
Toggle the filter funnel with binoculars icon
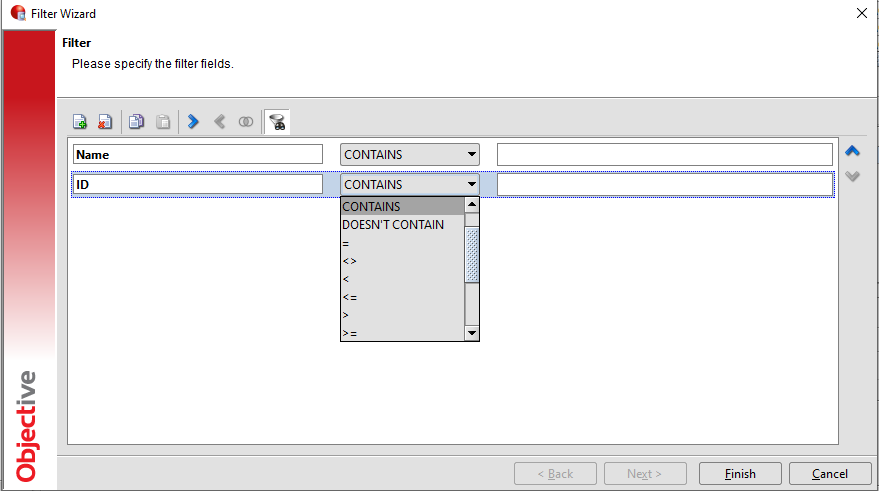coord(277,122)
